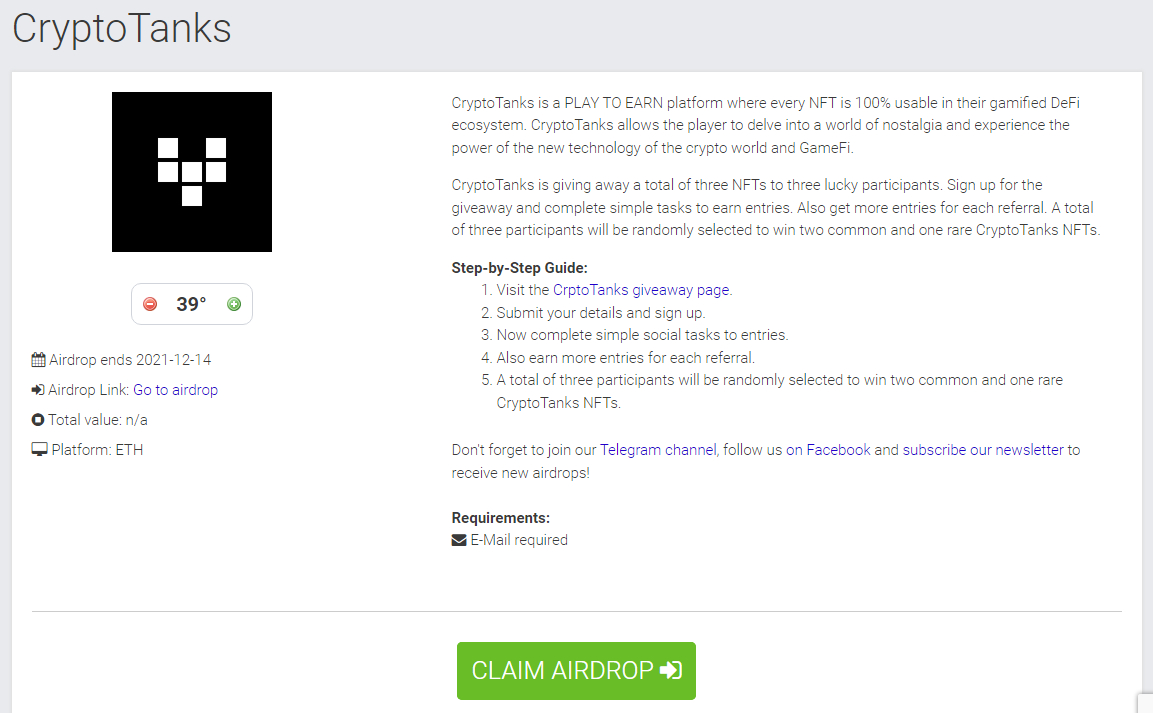Click the 'Step-by-Step Guide:' heading
The width and height of the screenshot is (1153, 713).
pos(519,268)
